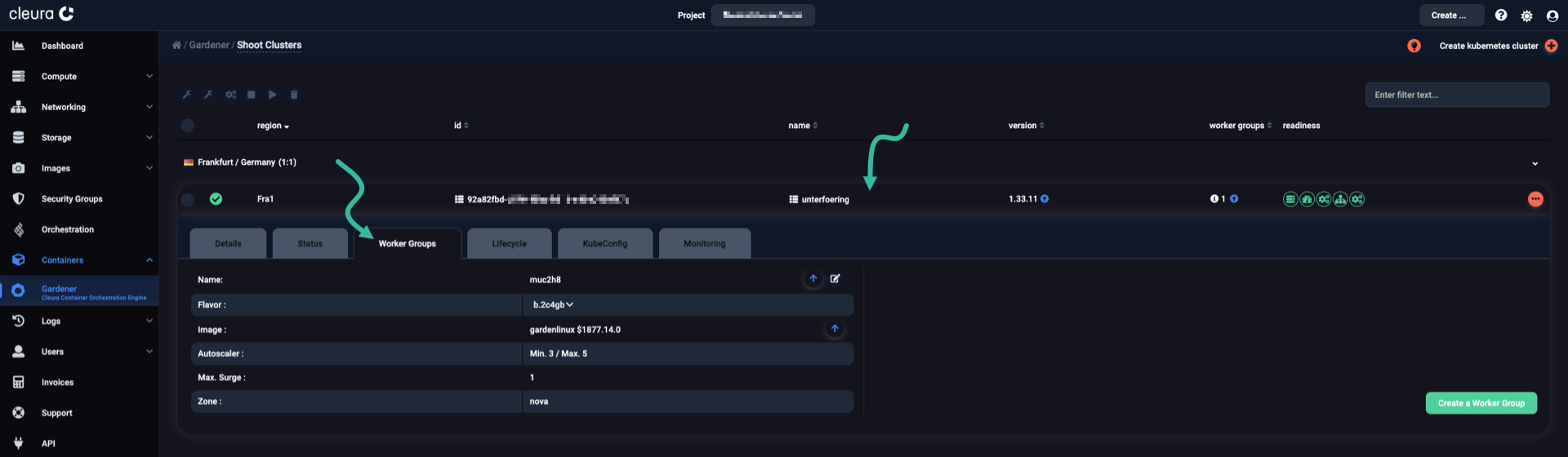The width and height of the screenshot is (1568, 457).
Task: Open the help question mark icon
Action: click(x=1501, y=16)
